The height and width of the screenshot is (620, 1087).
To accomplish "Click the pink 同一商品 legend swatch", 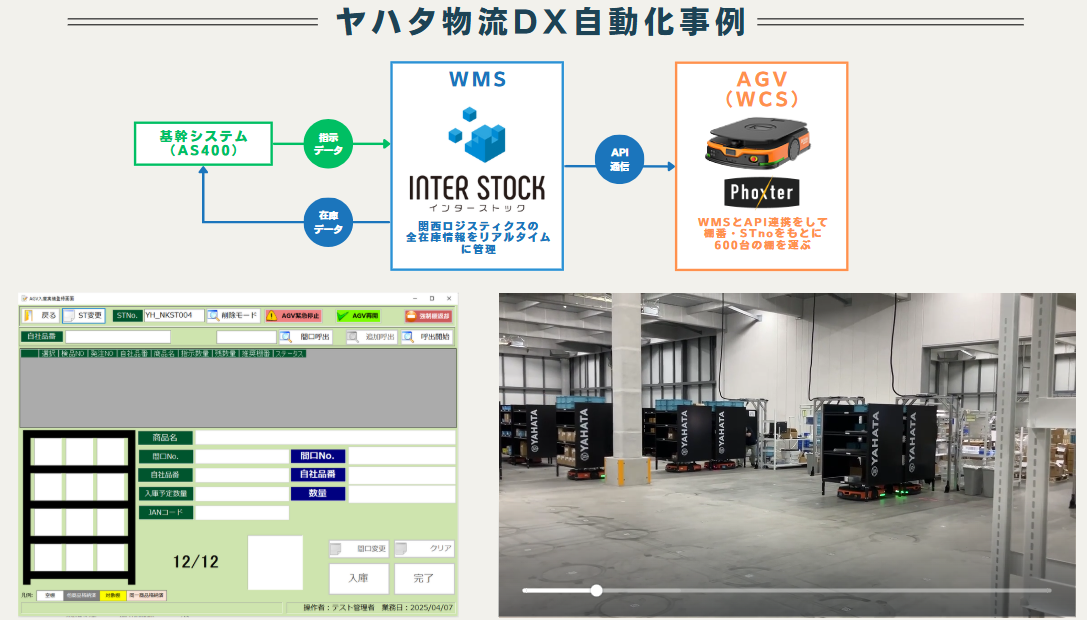I will [x=146, y=596].
